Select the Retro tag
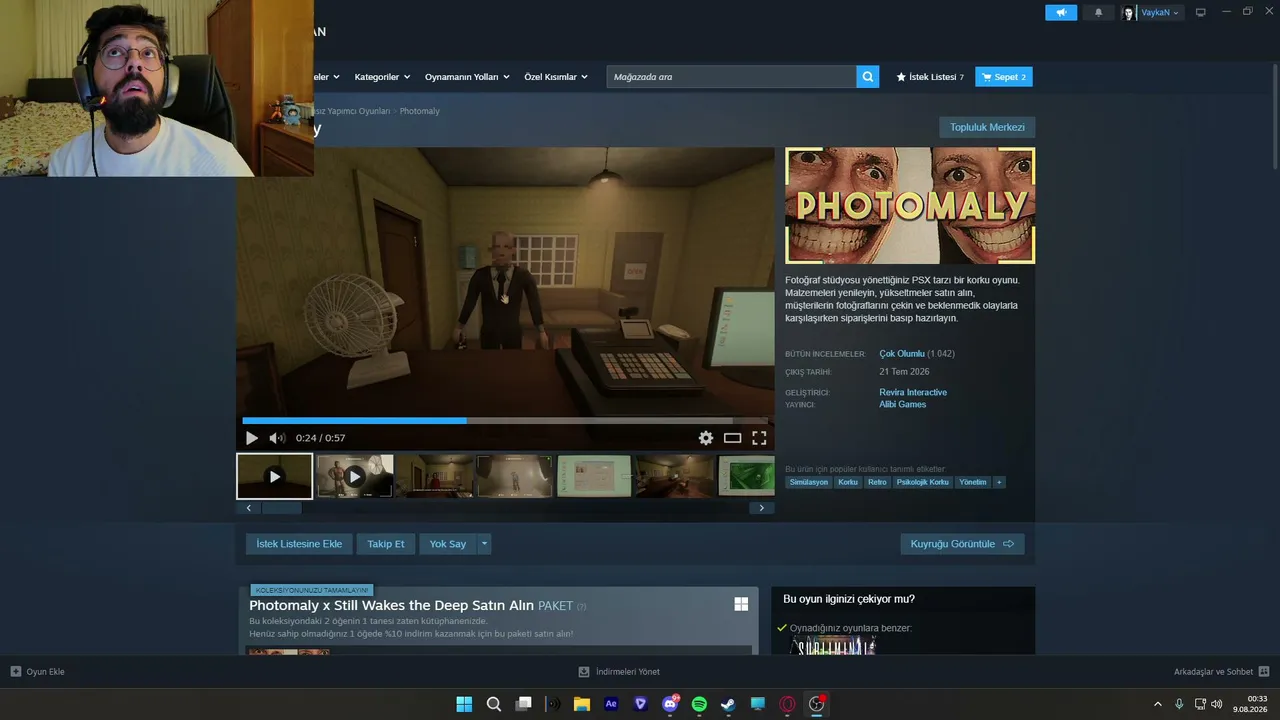Screen dimensions: 1280x720 point(877,482)
